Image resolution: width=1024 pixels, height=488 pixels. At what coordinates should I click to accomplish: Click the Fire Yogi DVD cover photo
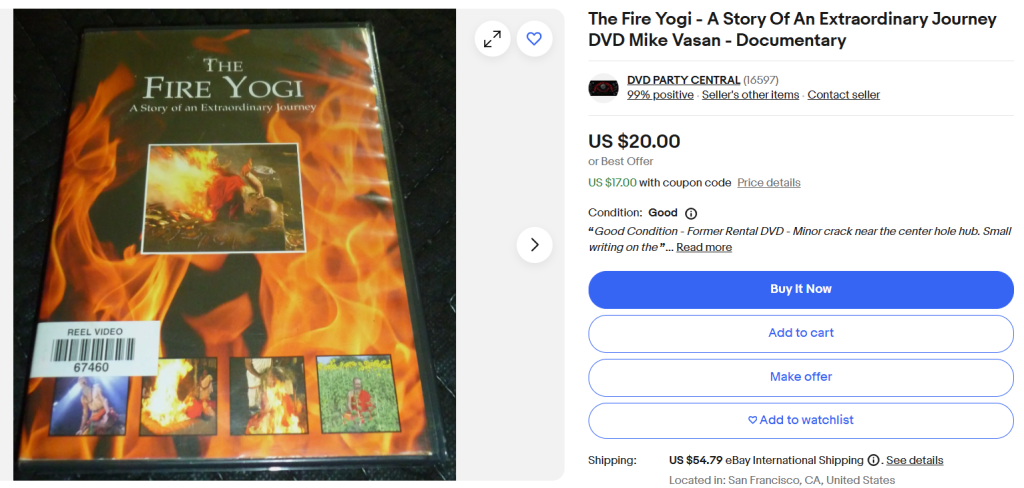click(x=234, y=244)
